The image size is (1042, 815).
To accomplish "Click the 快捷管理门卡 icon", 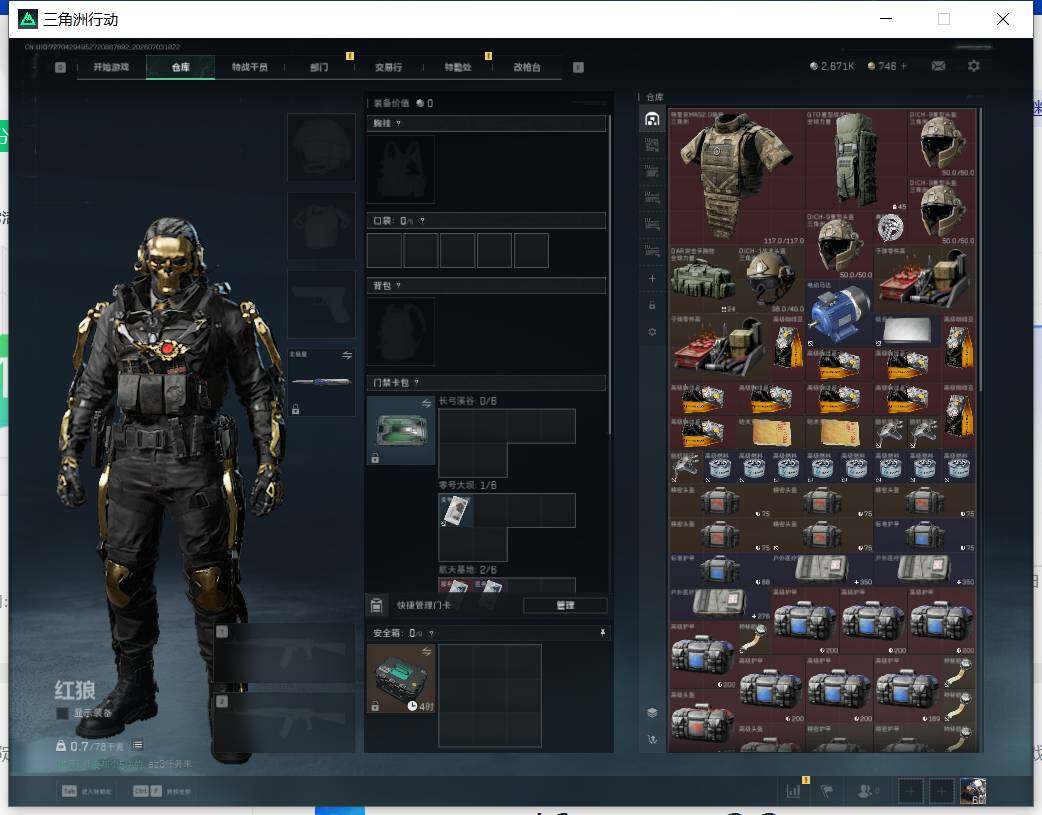I will (376, 605).
